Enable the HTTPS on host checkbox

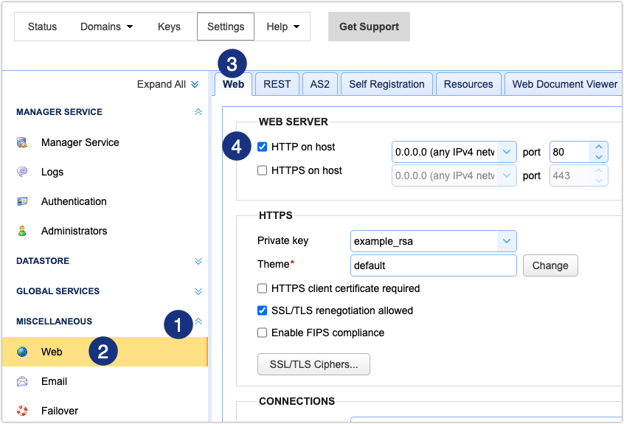pyautogui.click(x=262, y=171)
